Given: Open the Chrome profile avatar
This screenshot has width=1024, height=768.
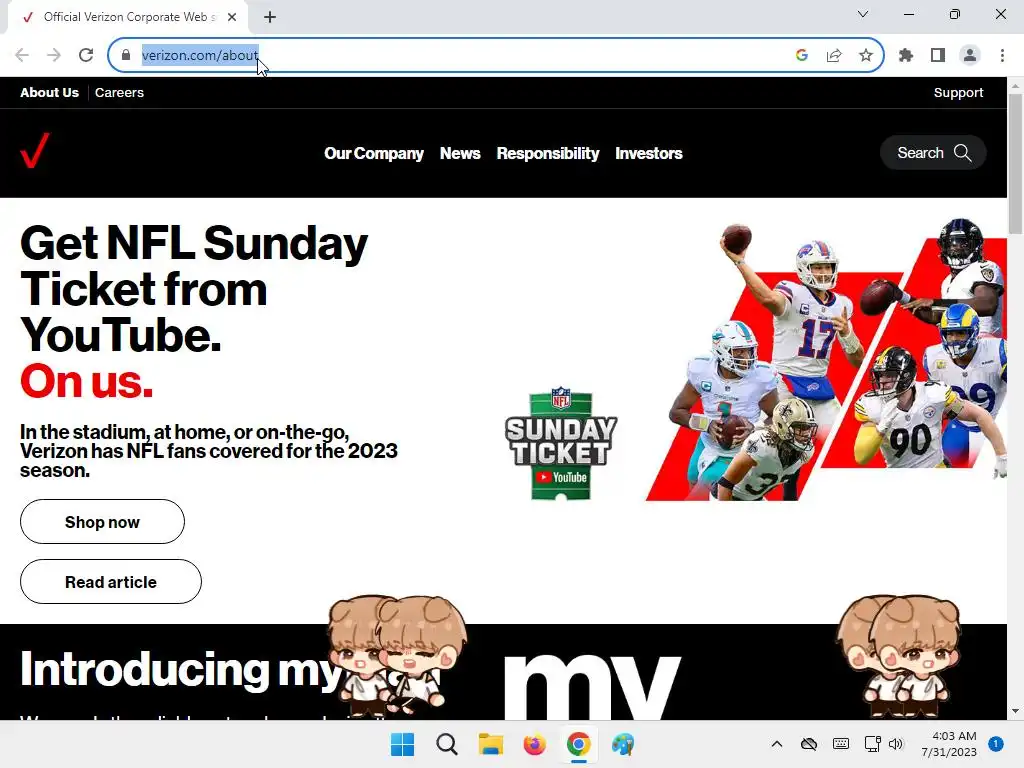Looking at the screenshot, I should pos(970,55).
